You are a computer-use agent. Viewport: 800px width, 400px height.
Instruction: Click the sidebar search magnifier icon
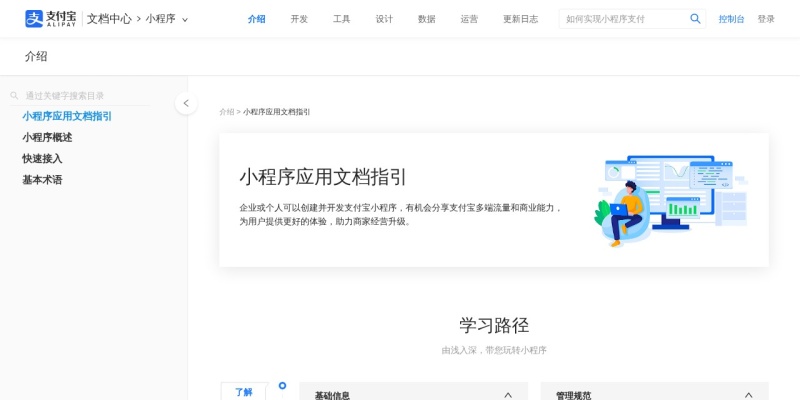click(x=14, y=95)
